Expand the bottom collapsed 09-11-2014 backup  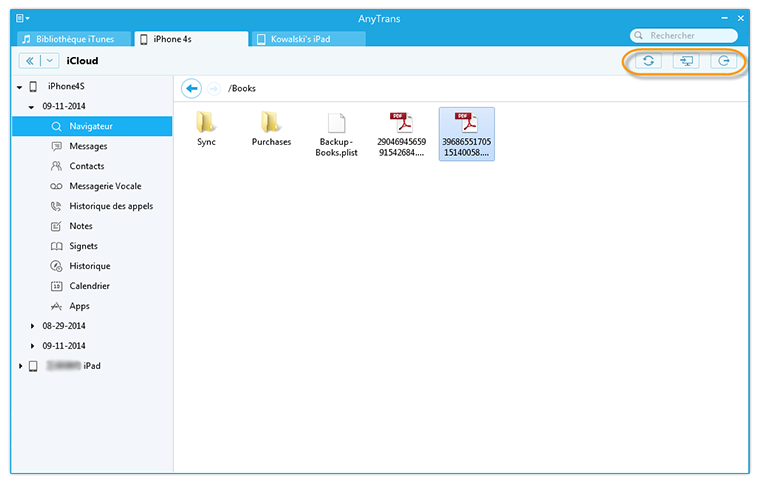32,345
